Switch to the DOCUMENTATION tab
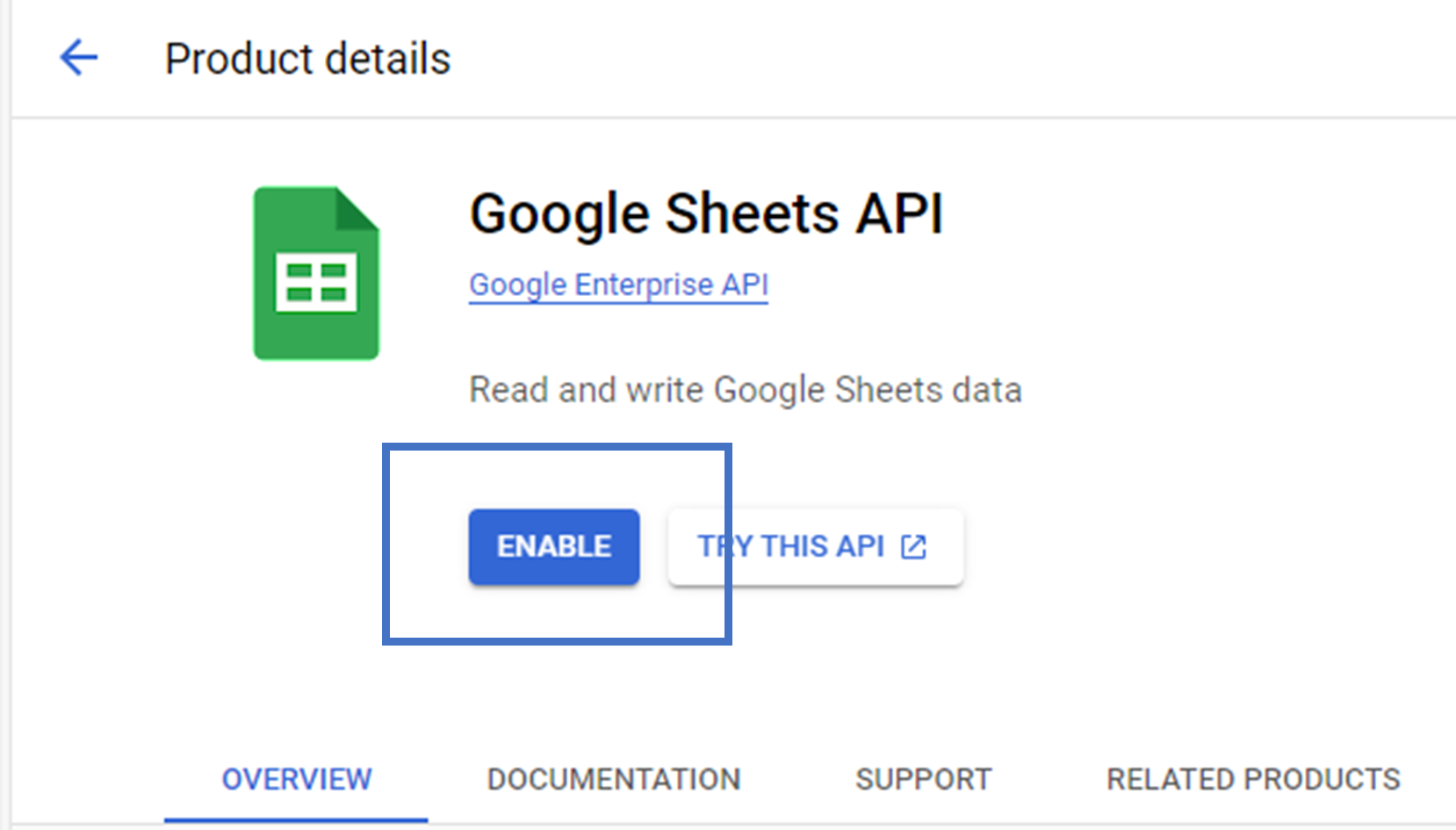 (613, 778)
